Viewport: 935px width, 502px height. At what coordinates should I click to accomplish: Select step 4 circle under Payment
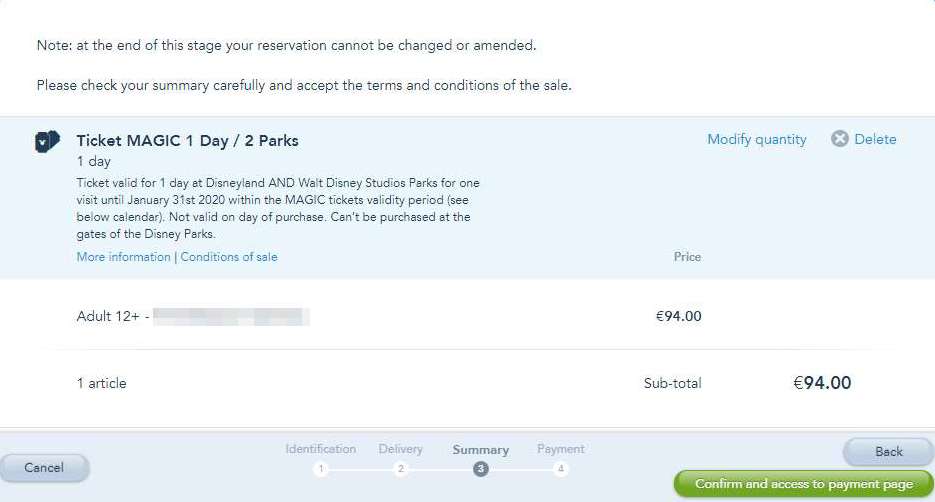pyautogui.click(x=561, y=469)
